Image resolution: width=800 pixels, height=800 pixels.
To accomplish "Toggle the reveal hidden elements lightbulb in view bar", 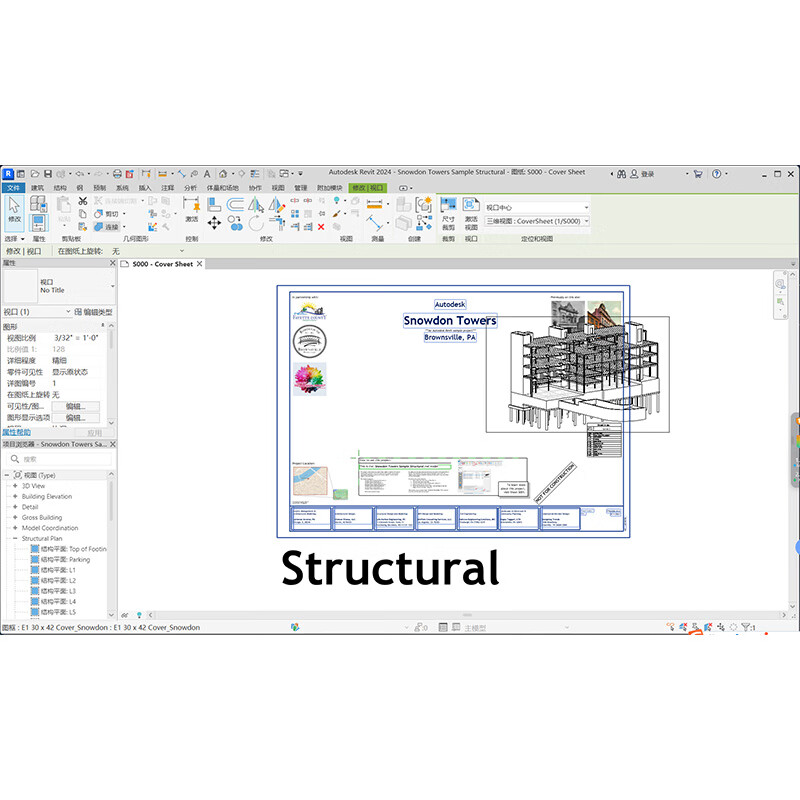I will [139, 615].
